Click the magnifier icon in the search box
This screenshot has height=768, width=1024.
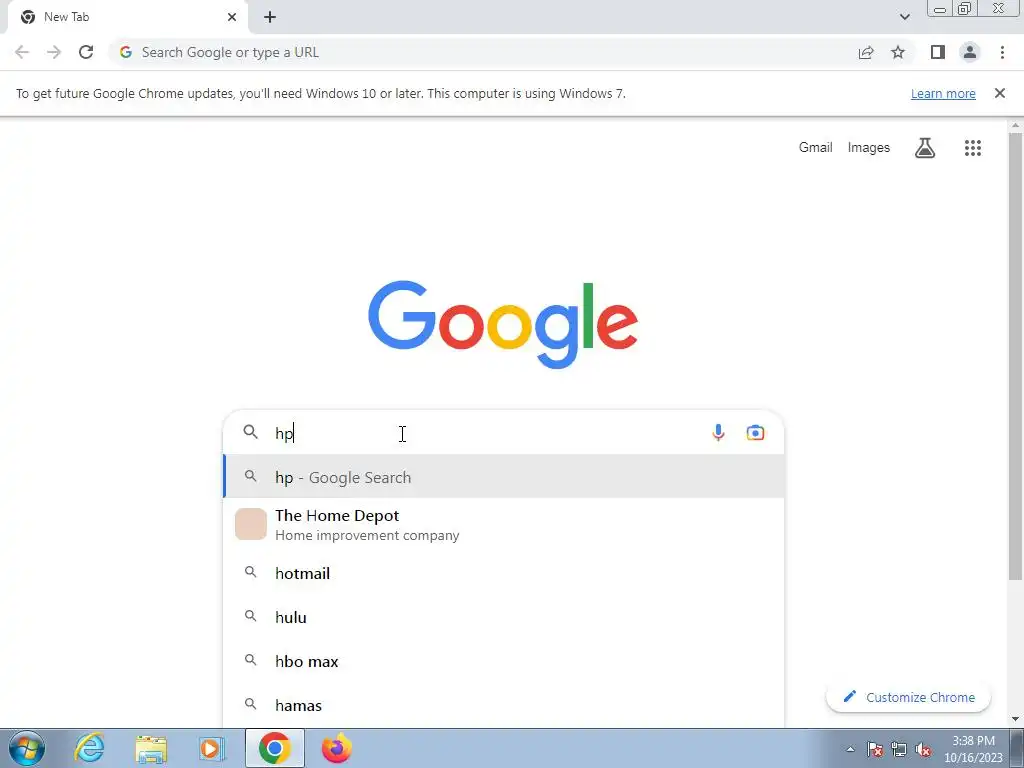coord(251,432)
